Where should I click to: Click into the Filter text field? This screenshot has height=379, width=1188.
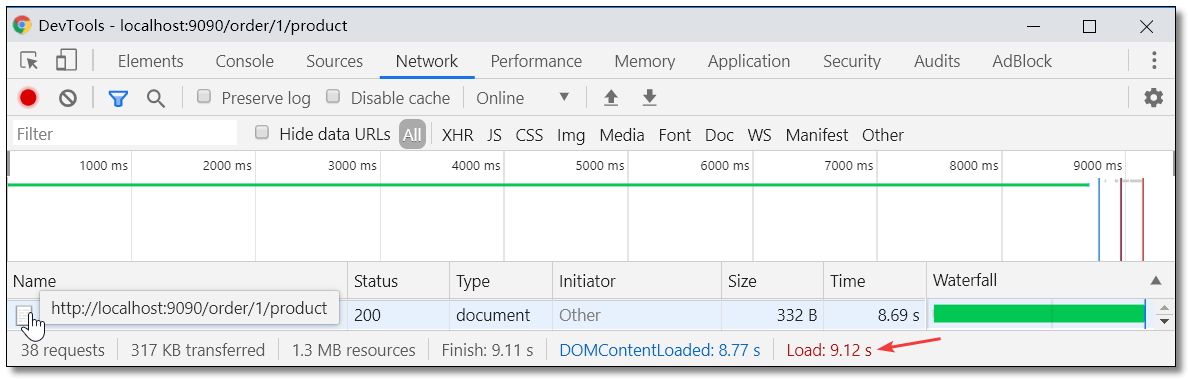click(125, 134)
